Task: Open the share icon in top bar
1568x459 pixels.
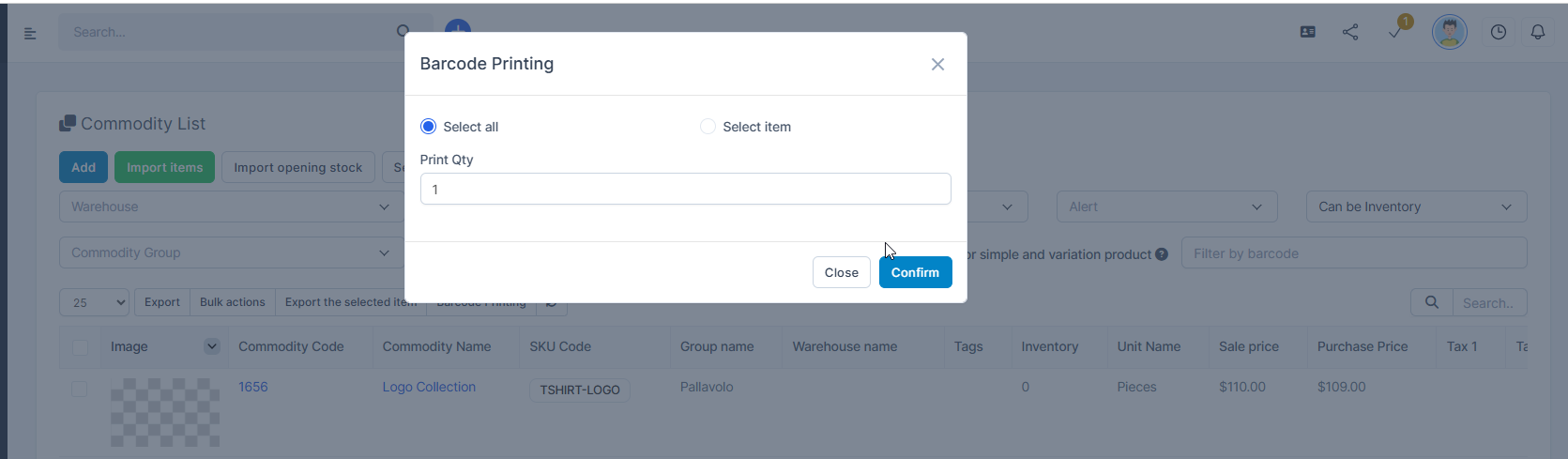Action: [x=1350, y=32]
